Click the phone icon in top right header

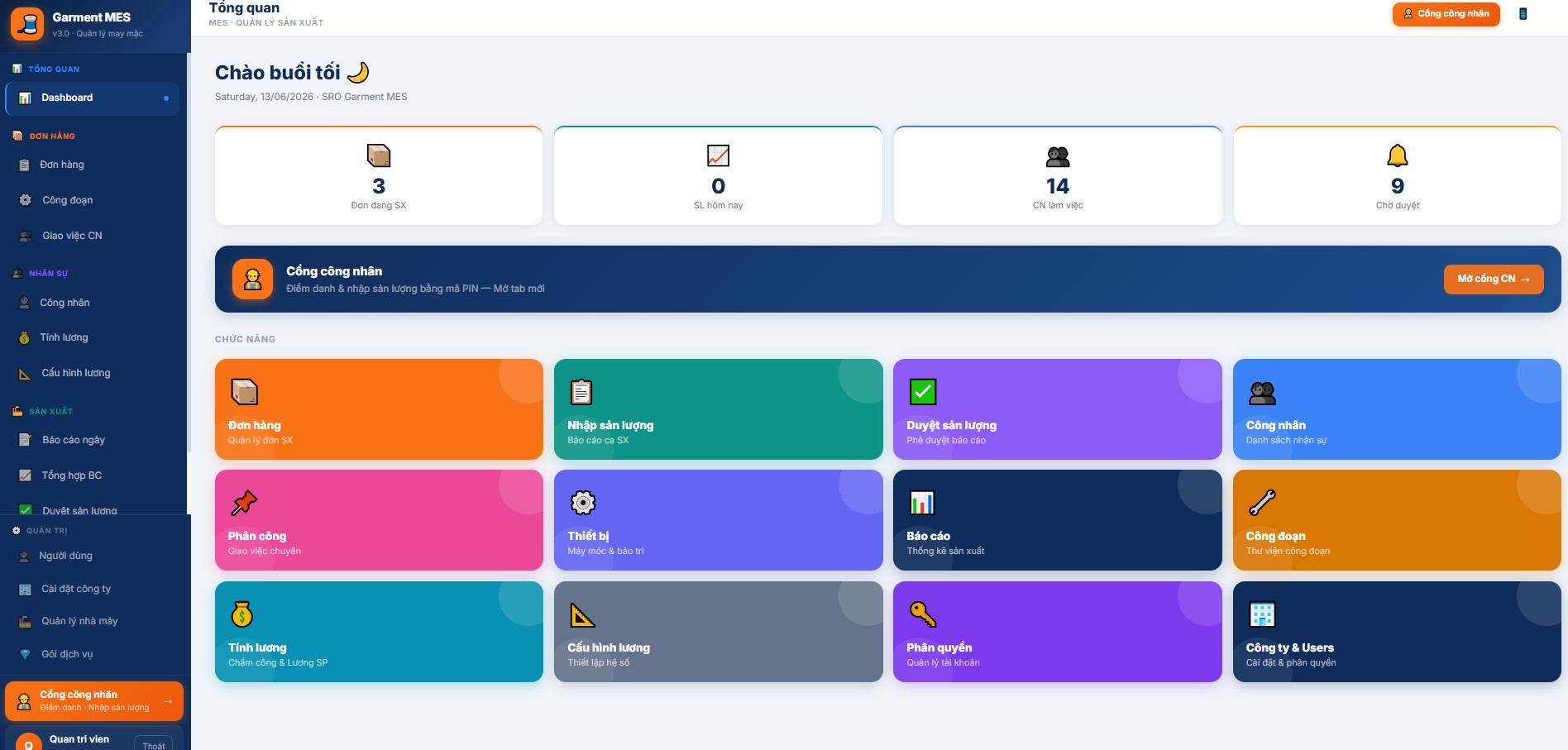[1523, 13]
